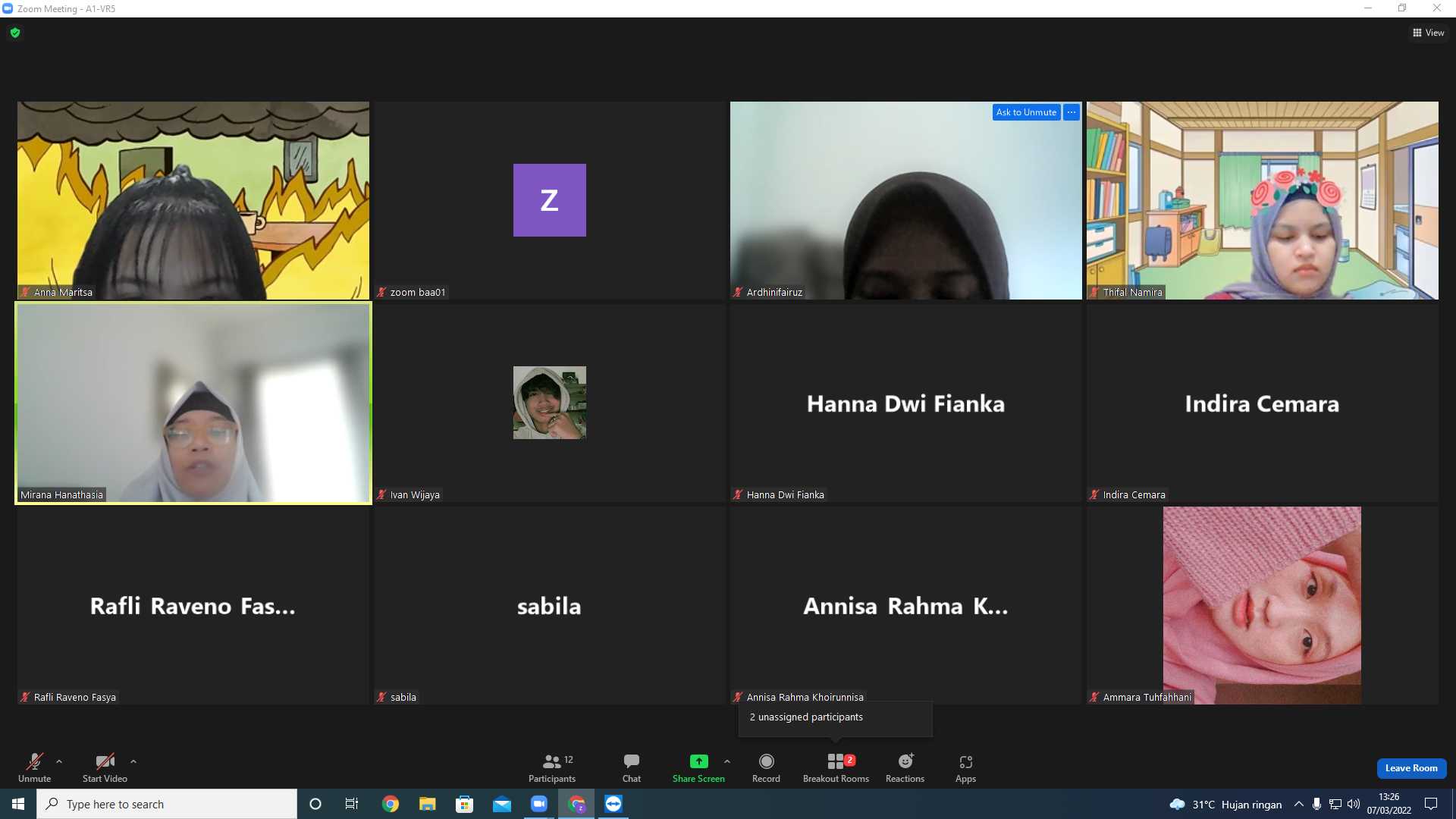Open more options on Ardhinifairuz's video
1456x819 pixels.
coord(1072,112)
